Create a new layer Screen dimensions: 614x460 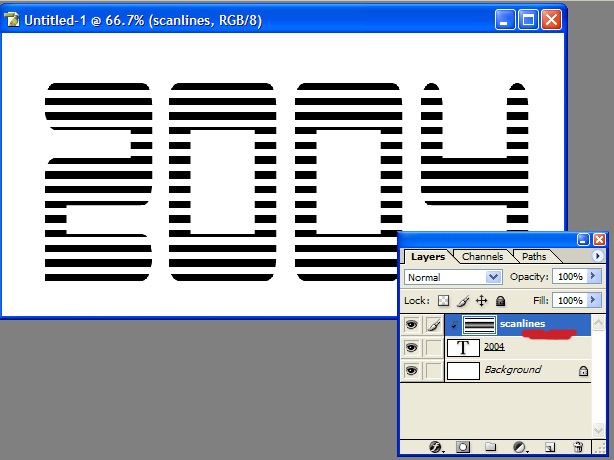[x=549, y=446]
